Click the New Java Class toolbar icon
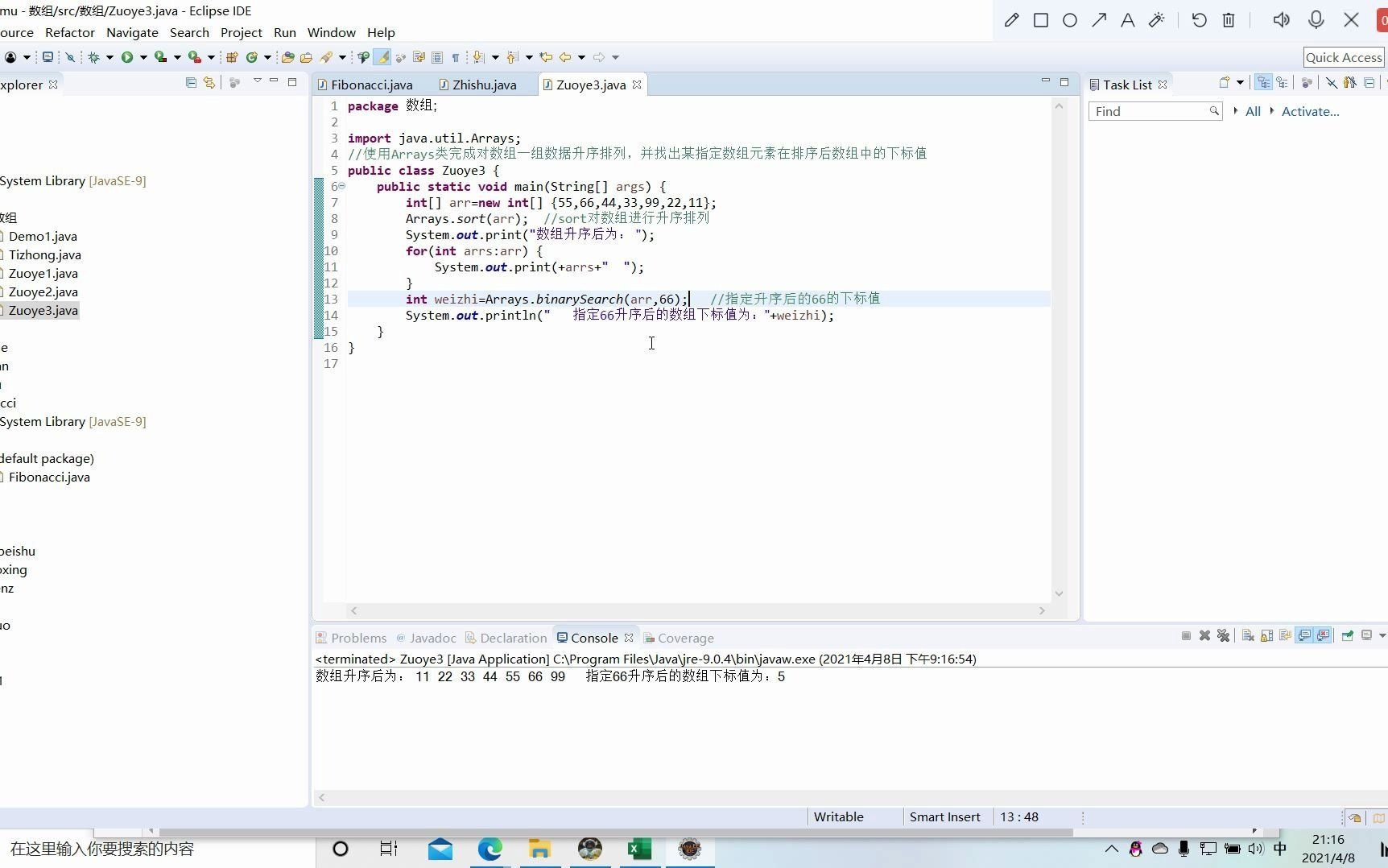The width and height of the screenshot is (1388, 868). point(252,57)
